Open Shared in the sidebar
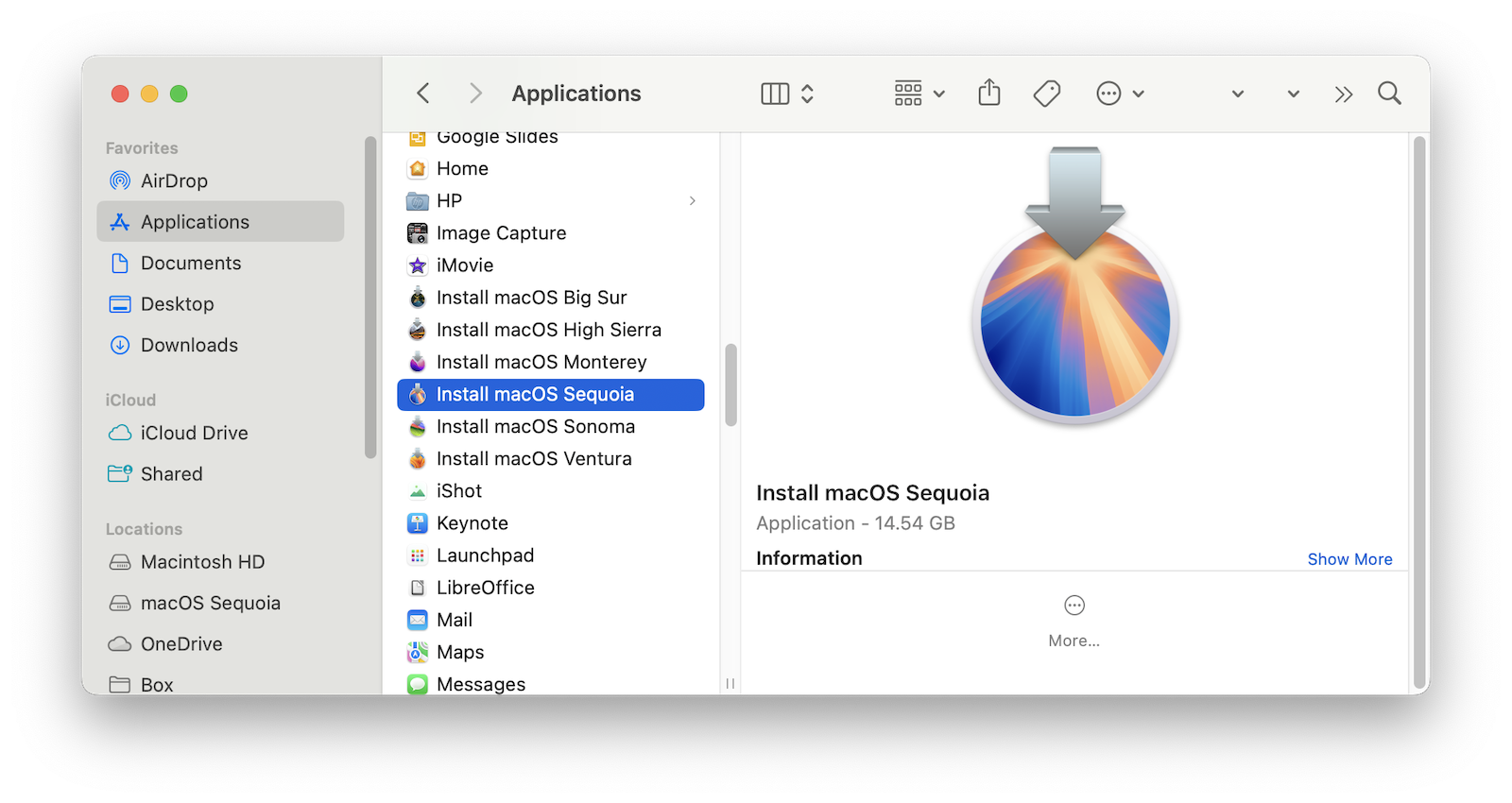This screenshot has height=803, width=1512. [x=220, y=473]
